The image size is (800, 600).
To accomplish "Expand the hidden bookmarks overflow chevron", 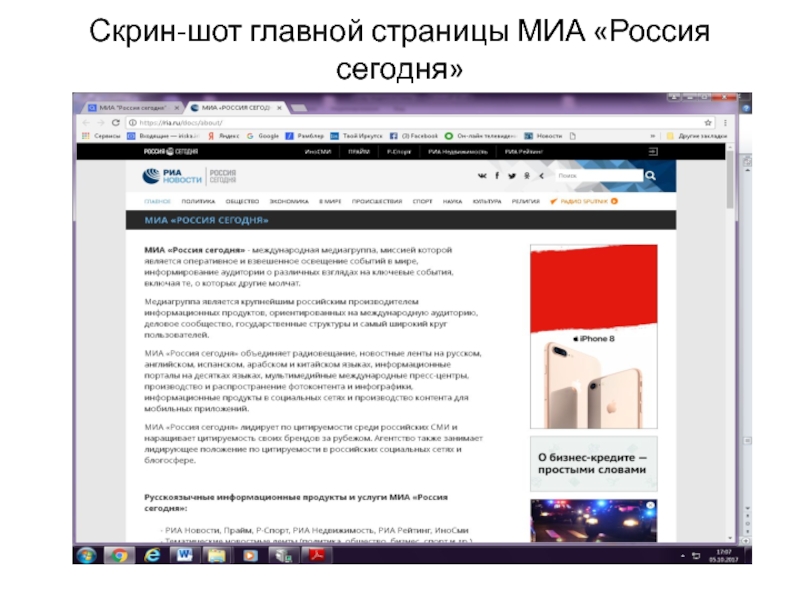I will 660,135.
